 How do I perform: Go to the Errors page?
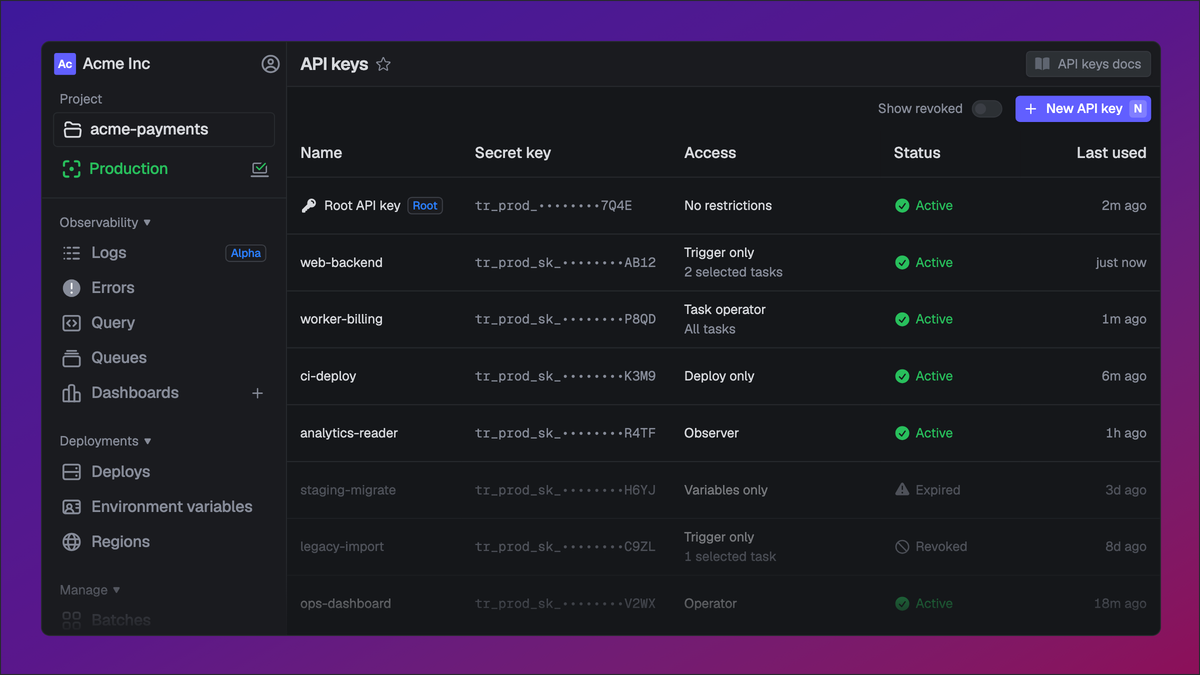(x=113, y=288)
